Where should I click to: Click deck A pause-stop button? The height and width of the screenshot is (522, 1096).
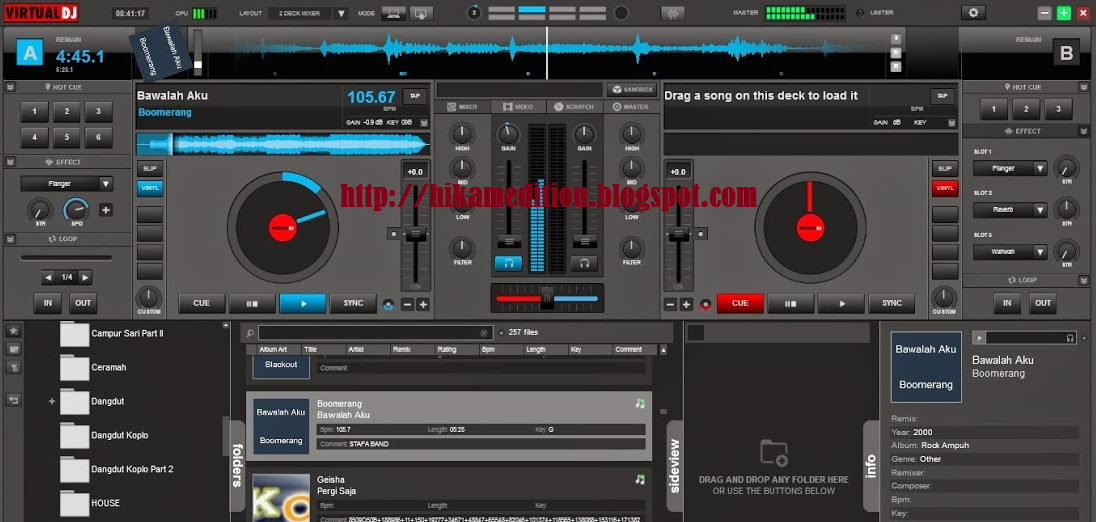pos(252,303)
